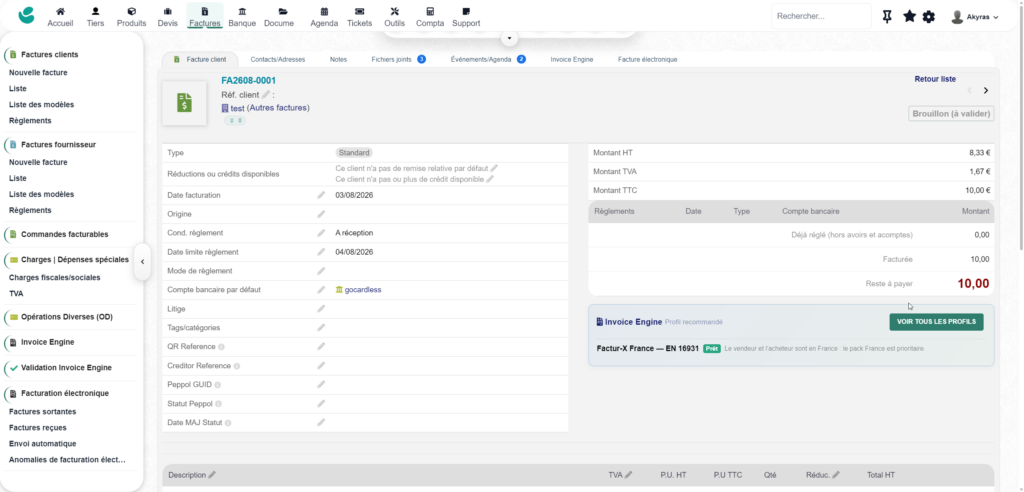Open the Outils tools icon
This screenshot has width=1024, height=492.
[394, 11]
